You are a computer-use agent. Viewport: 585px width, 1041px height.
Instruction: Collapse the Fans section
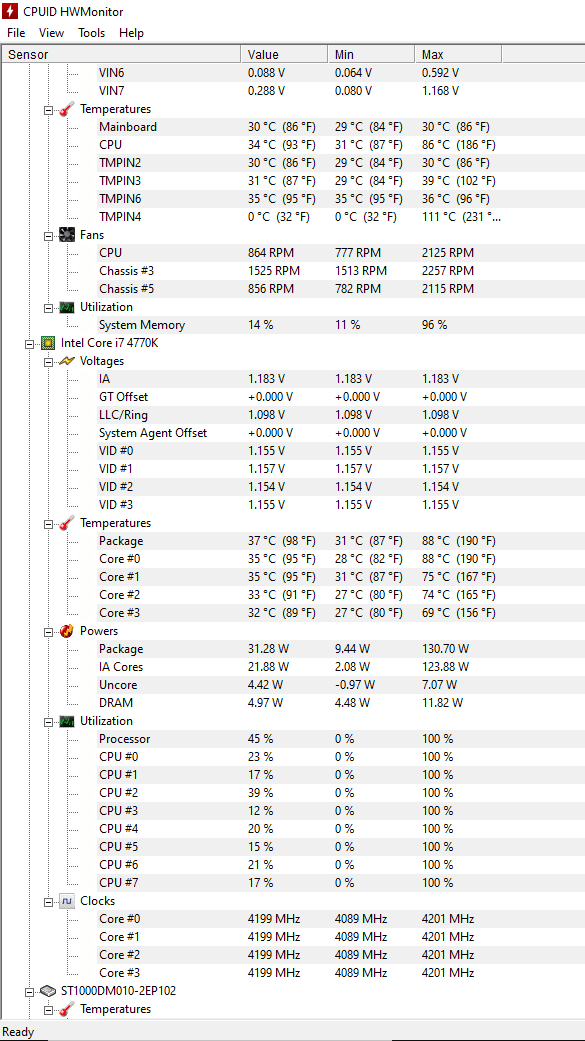[x=48, y=236]
